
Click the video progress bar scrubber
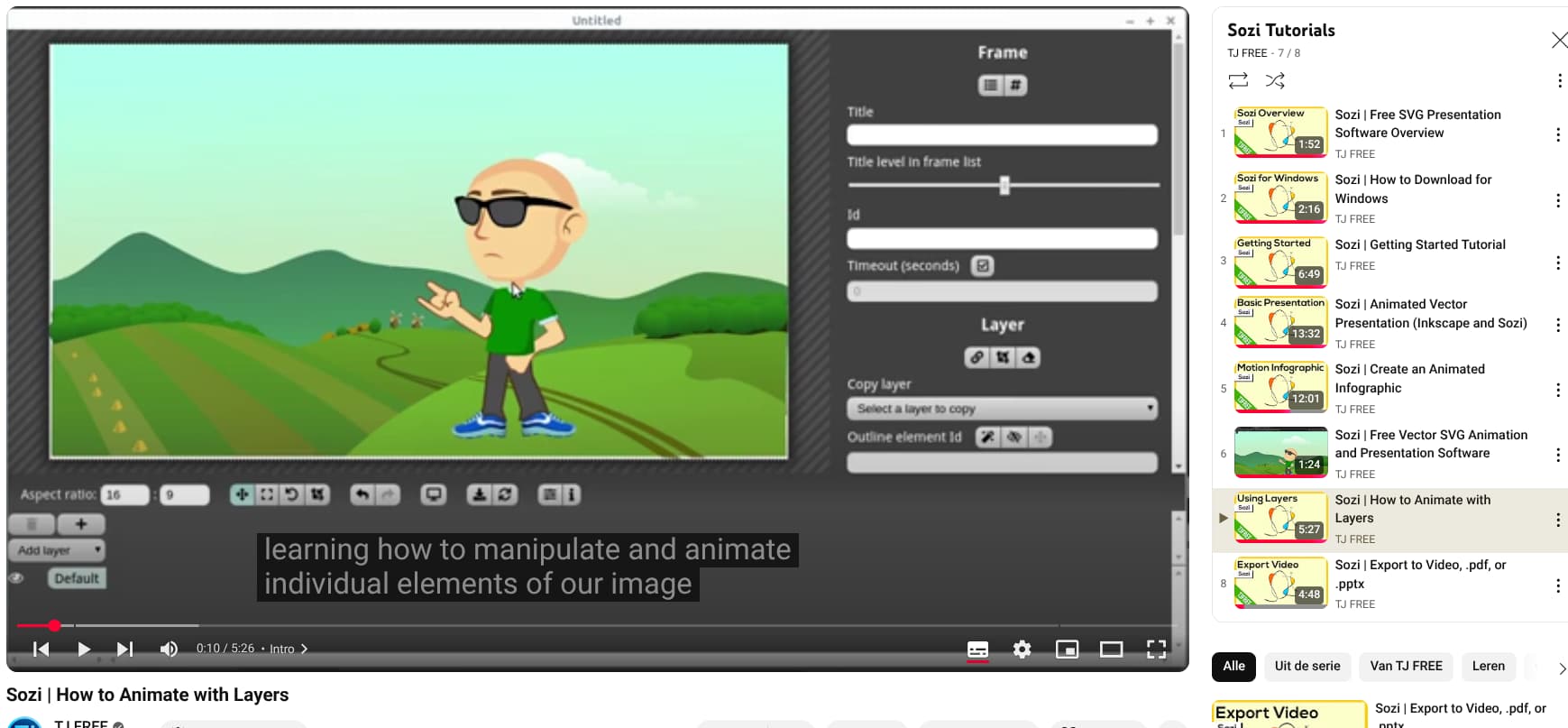coord(54,625)
